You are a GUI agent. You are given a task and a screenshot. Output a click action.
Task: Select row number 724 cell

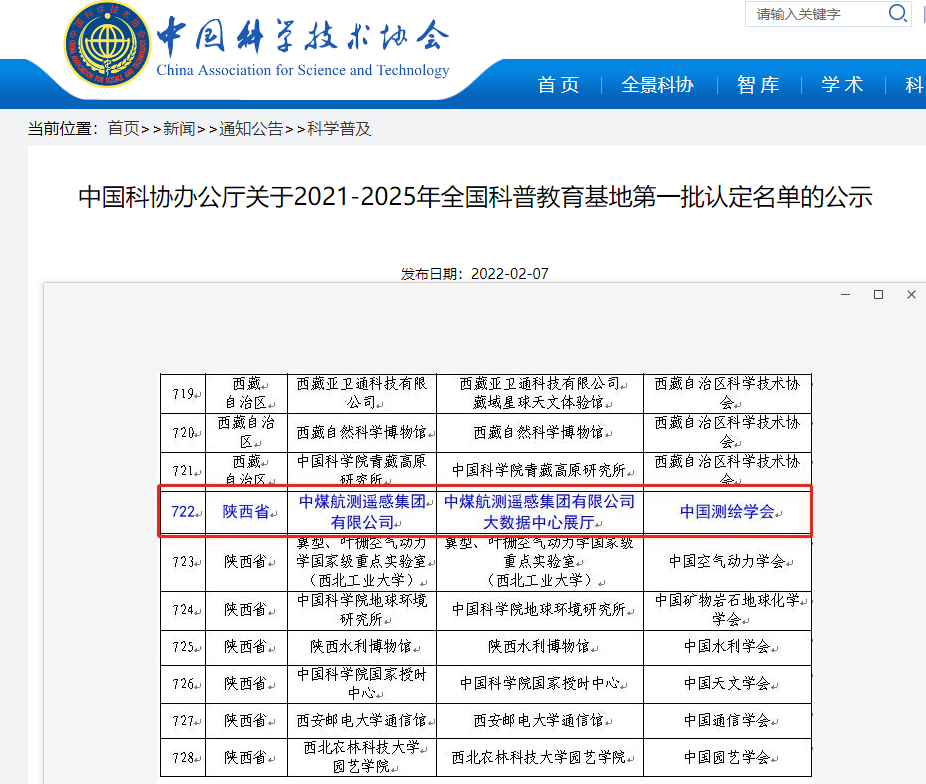(x=183, y=610)
